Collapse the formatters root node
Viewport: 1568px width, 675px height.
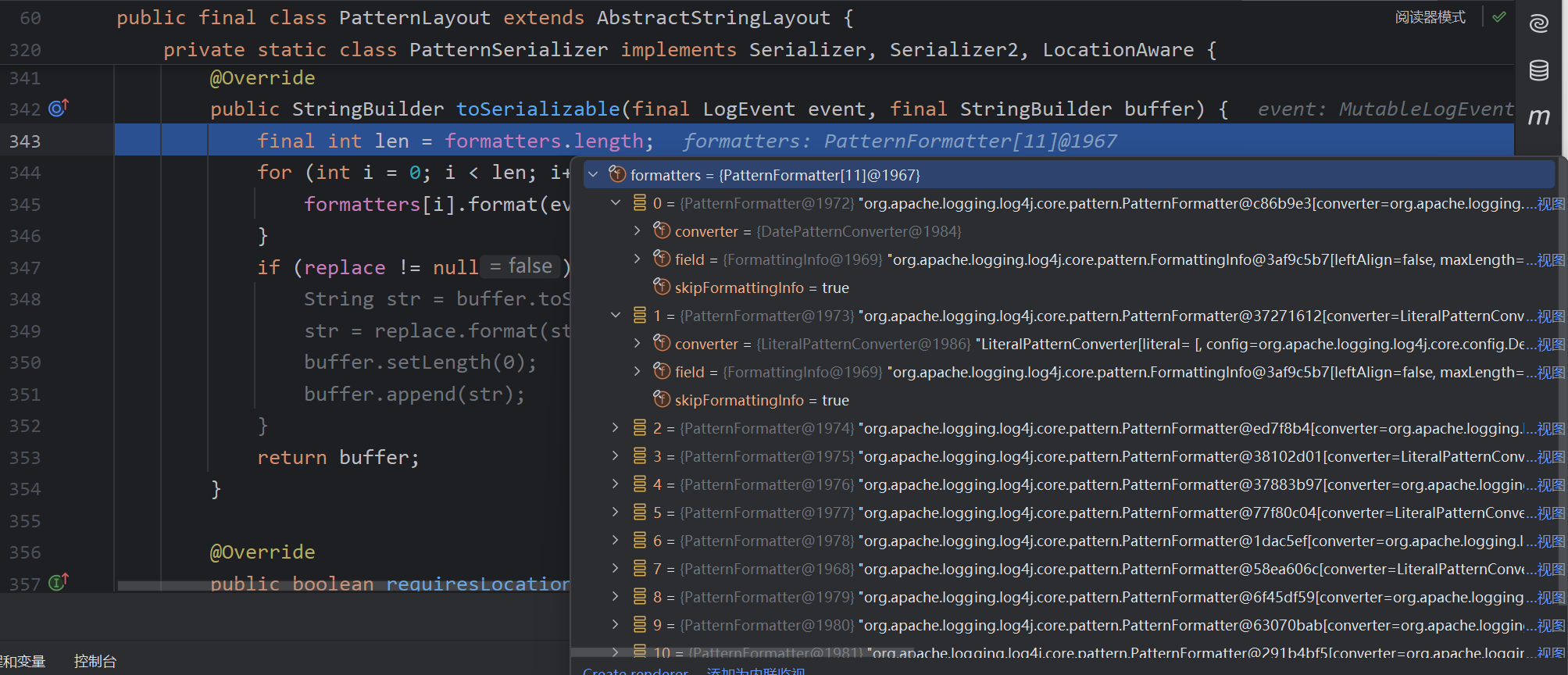click(x=594, y=174)
